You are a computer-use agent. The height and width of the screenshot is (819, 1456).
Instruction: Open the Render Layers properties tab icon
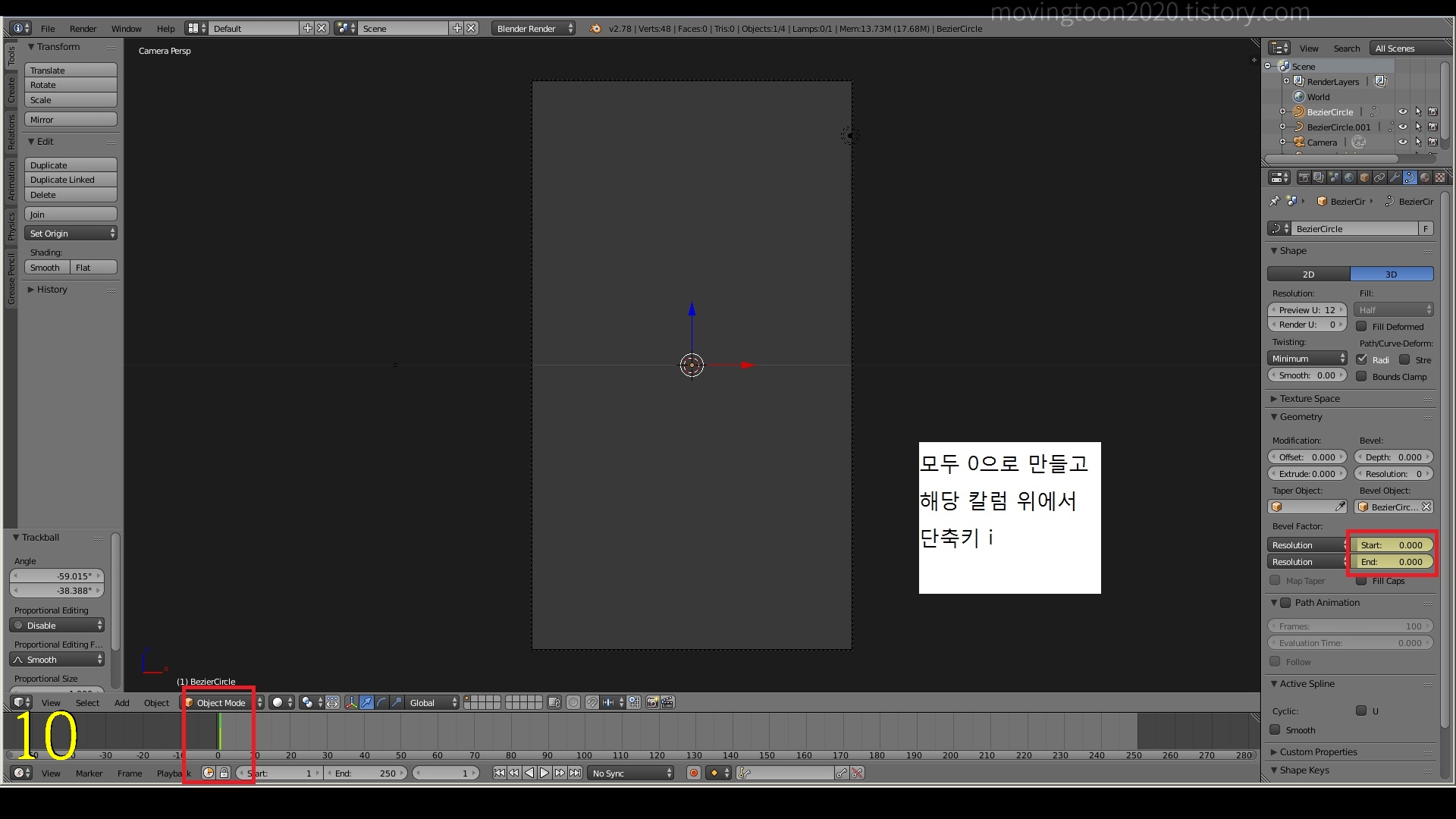(1319, 177)
